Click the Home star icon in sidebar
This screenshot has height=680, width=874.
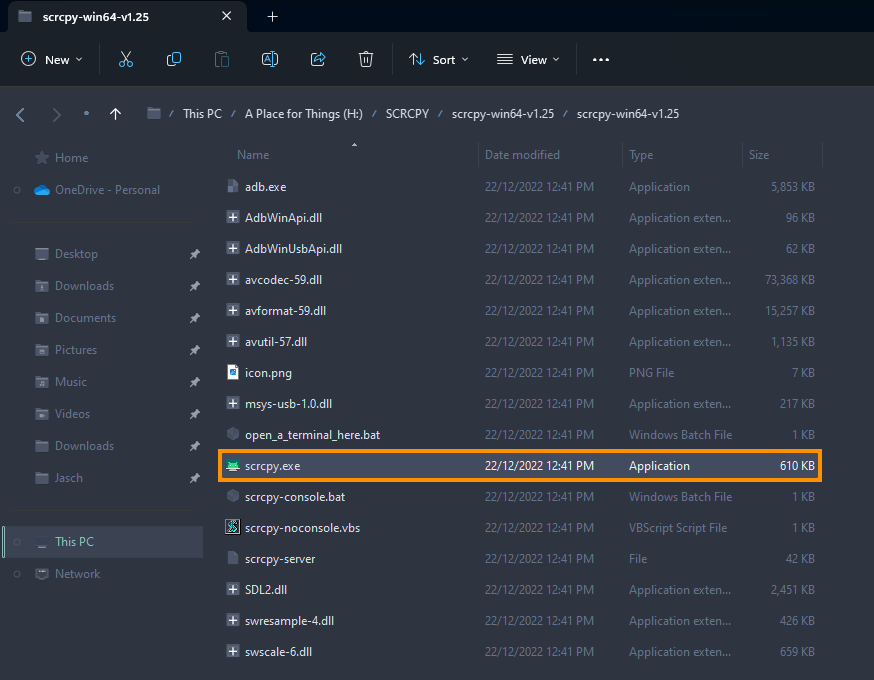click(x=42, y=158)
